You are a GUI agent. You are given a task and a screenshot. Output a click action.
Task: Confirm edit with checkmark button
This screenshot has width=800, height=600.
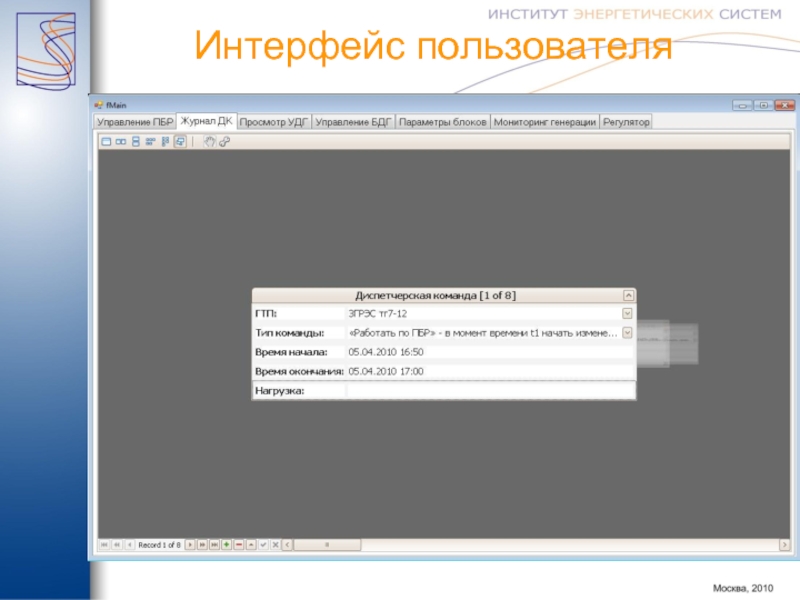click(263, 545)
